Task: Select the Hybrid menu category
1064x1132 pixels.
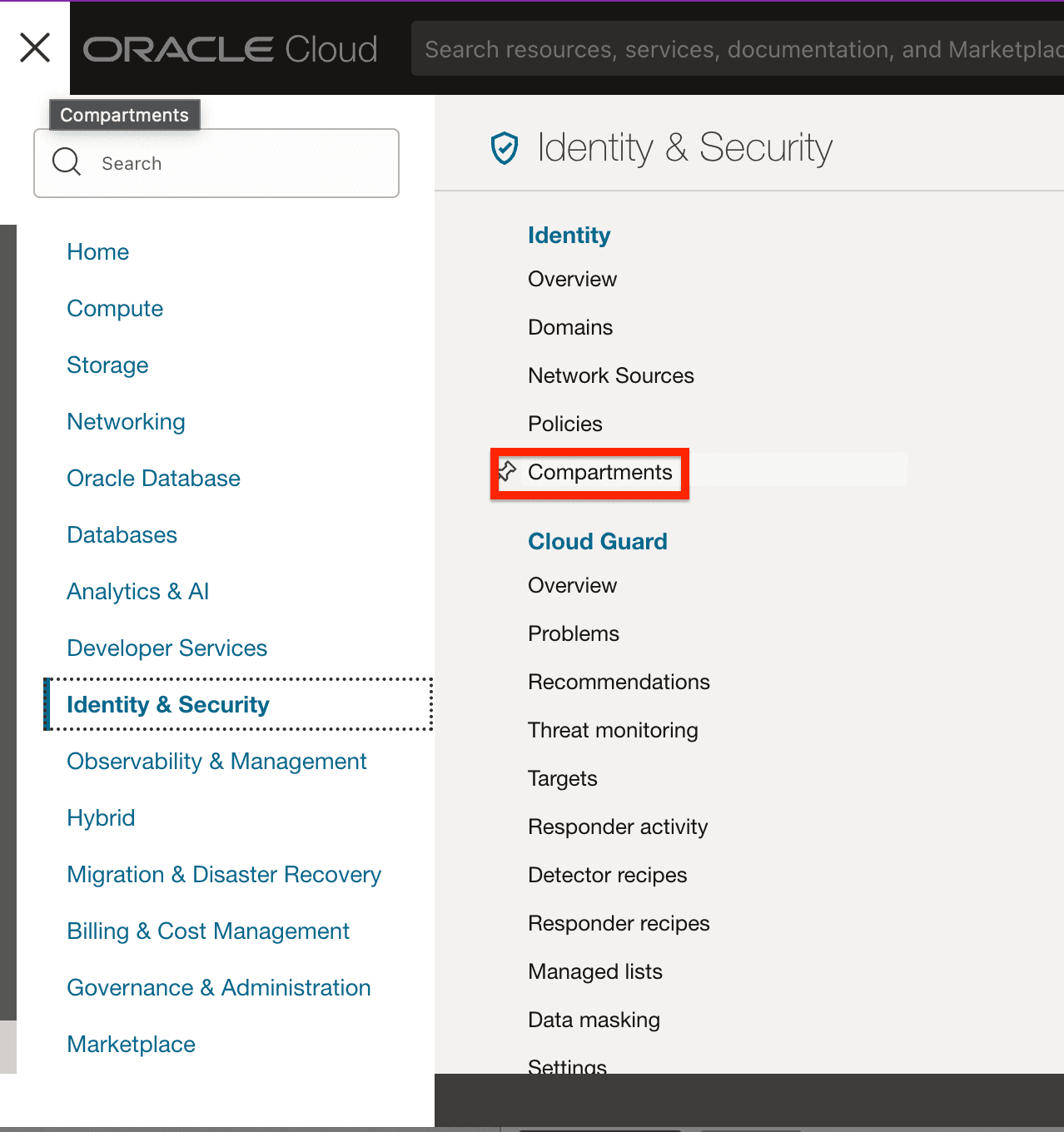Action: pyautogui.click(x=101, y=818)
